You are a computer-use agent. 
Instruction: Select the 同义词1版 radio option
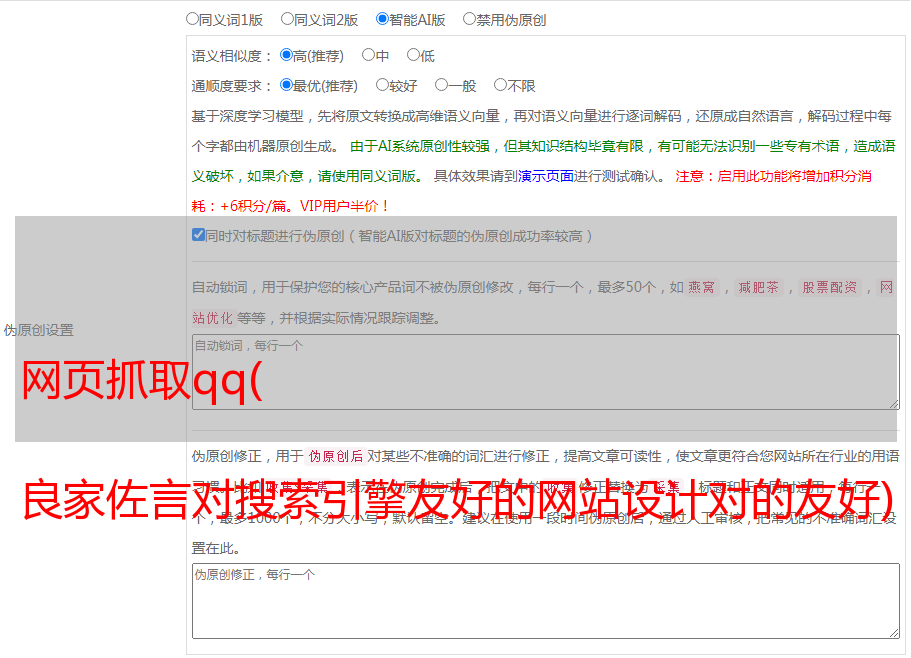192,19
